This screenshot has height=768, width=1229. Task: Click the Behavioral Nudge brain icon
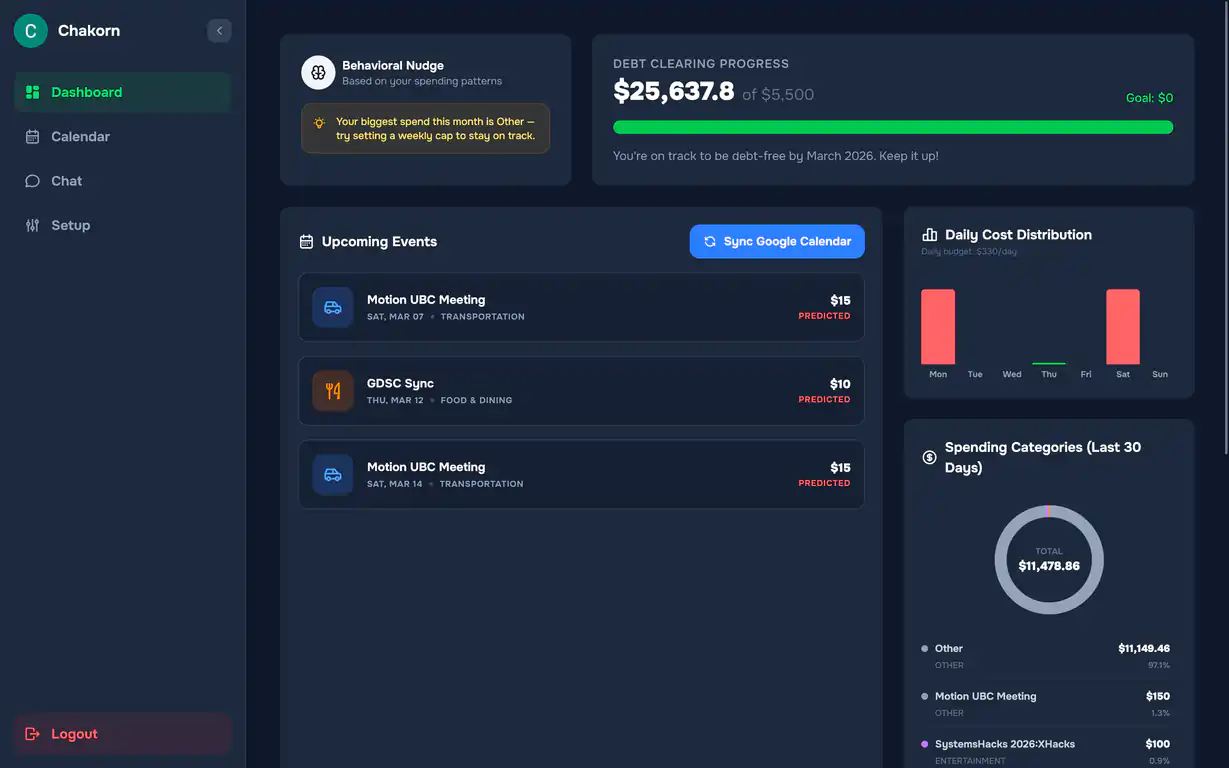click(x=318, y=72)
